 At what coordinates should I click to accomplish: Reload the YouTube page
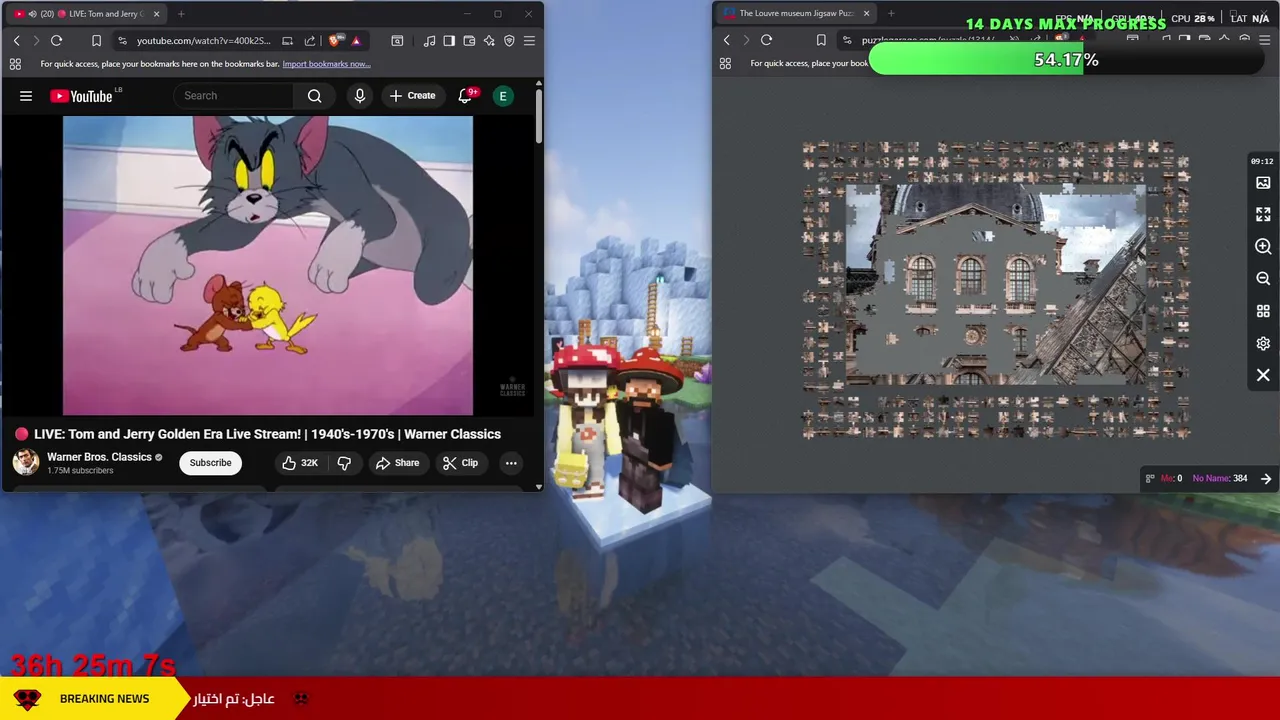coord(56,41)
